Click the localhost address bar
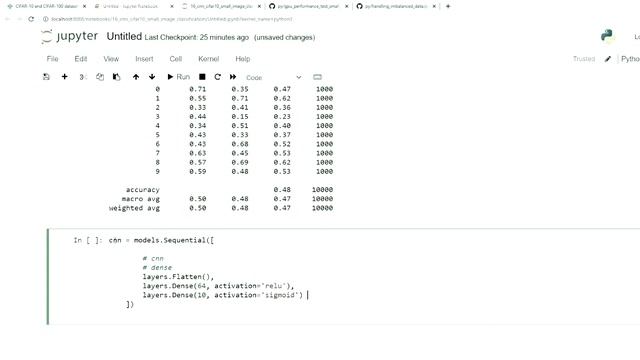The image size is (640, 360). [x=172, y=19]
